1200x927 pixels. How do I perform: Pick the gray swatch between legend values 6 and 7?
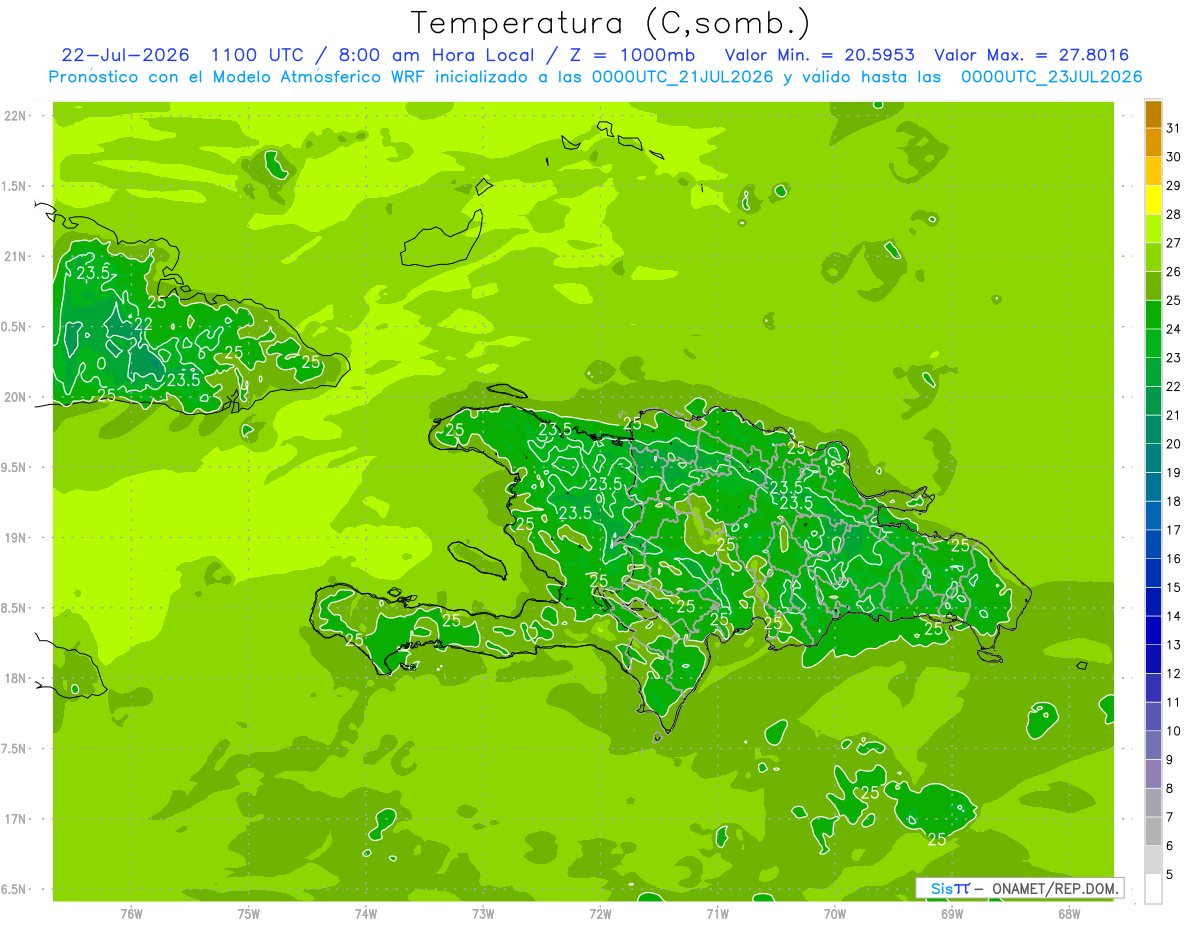[1153, 832]
